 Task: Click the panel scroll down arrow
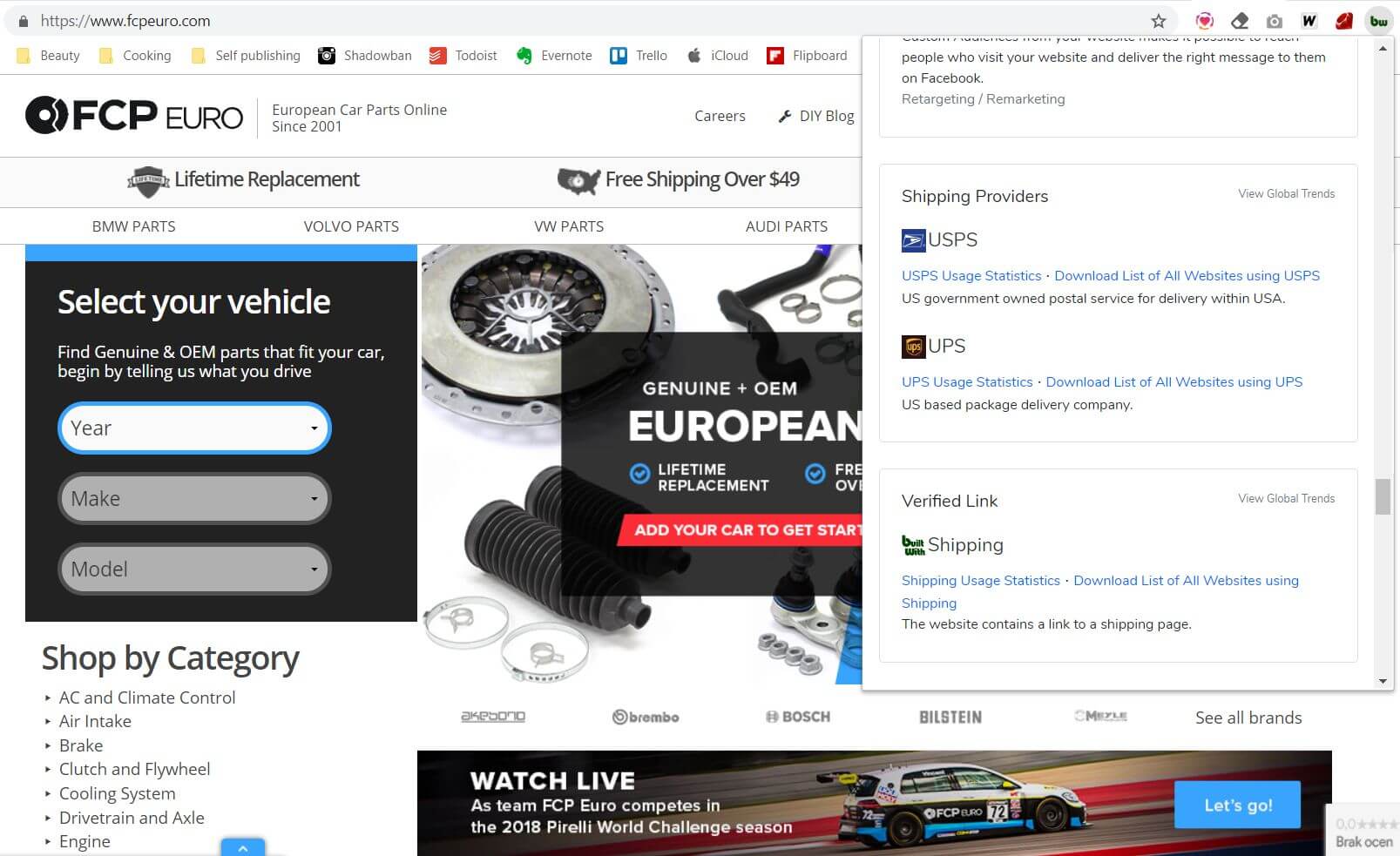1383,682
